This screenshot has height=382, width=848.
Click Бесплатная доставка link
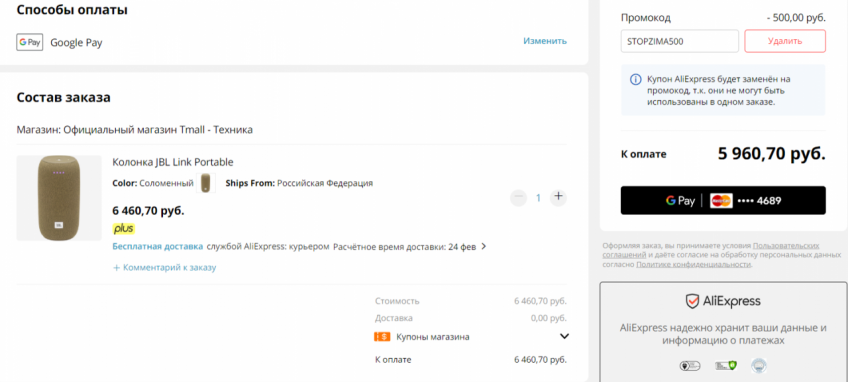click(x=158, y=247)
